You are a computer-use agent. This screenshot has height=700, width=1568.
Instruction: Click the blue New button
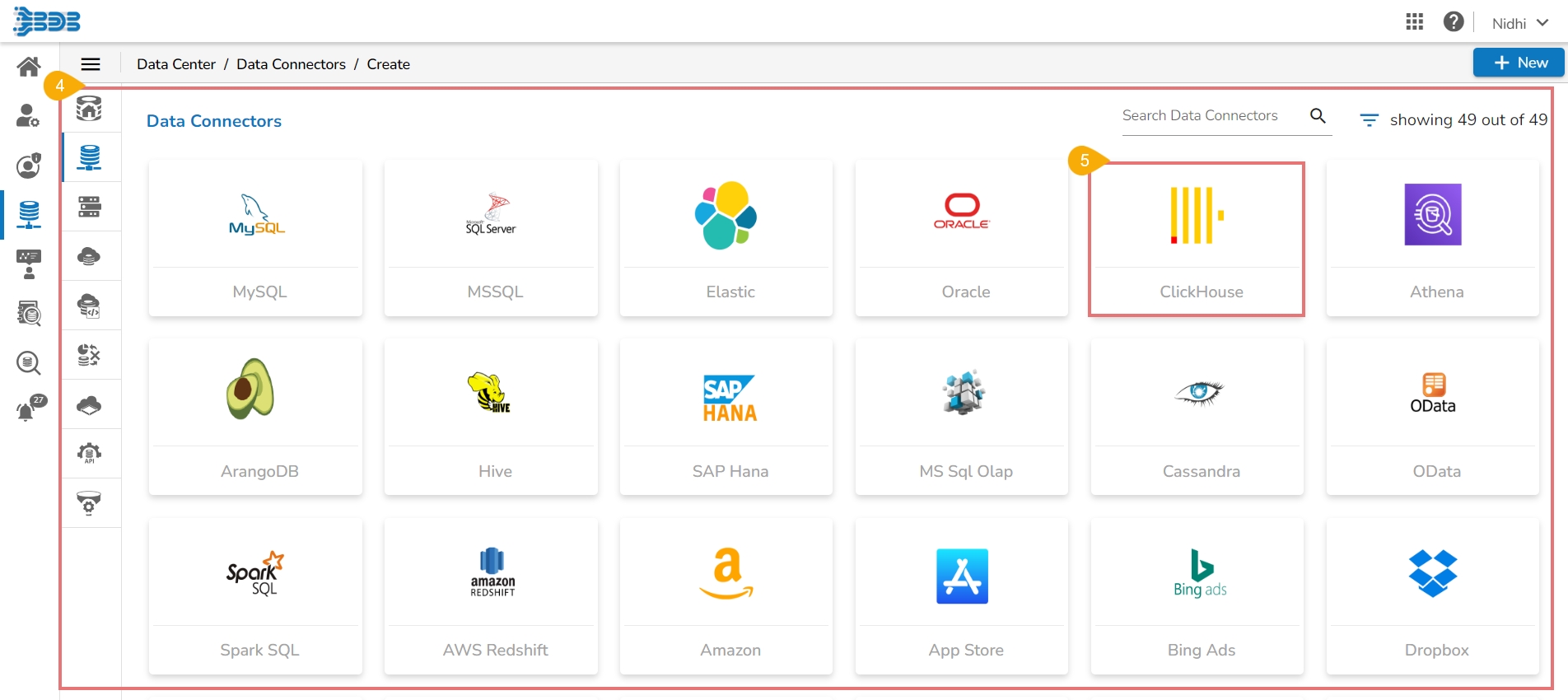coord(1518,63)
